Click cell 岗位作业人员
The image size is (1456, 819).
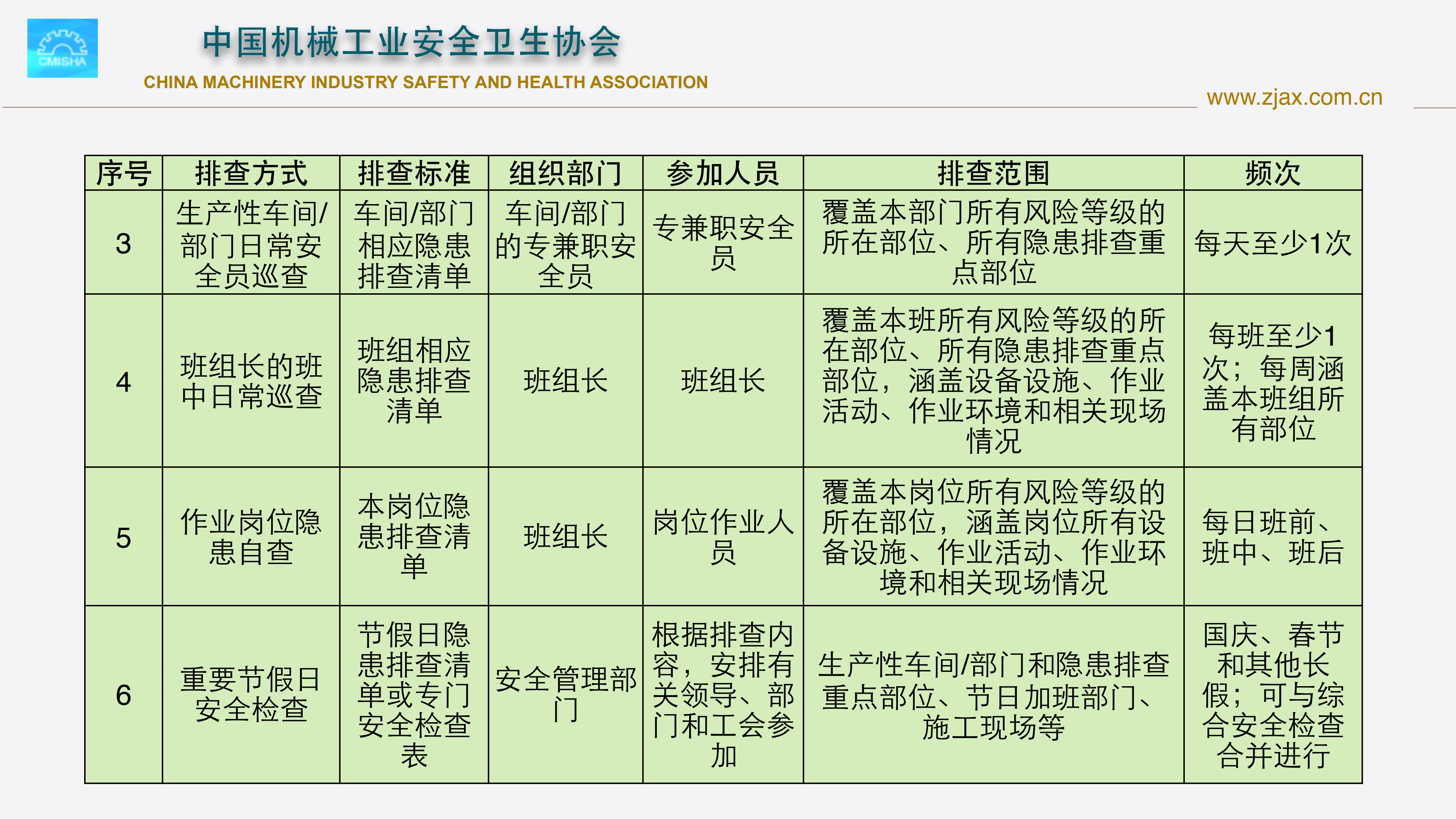(x=723, y=537)
